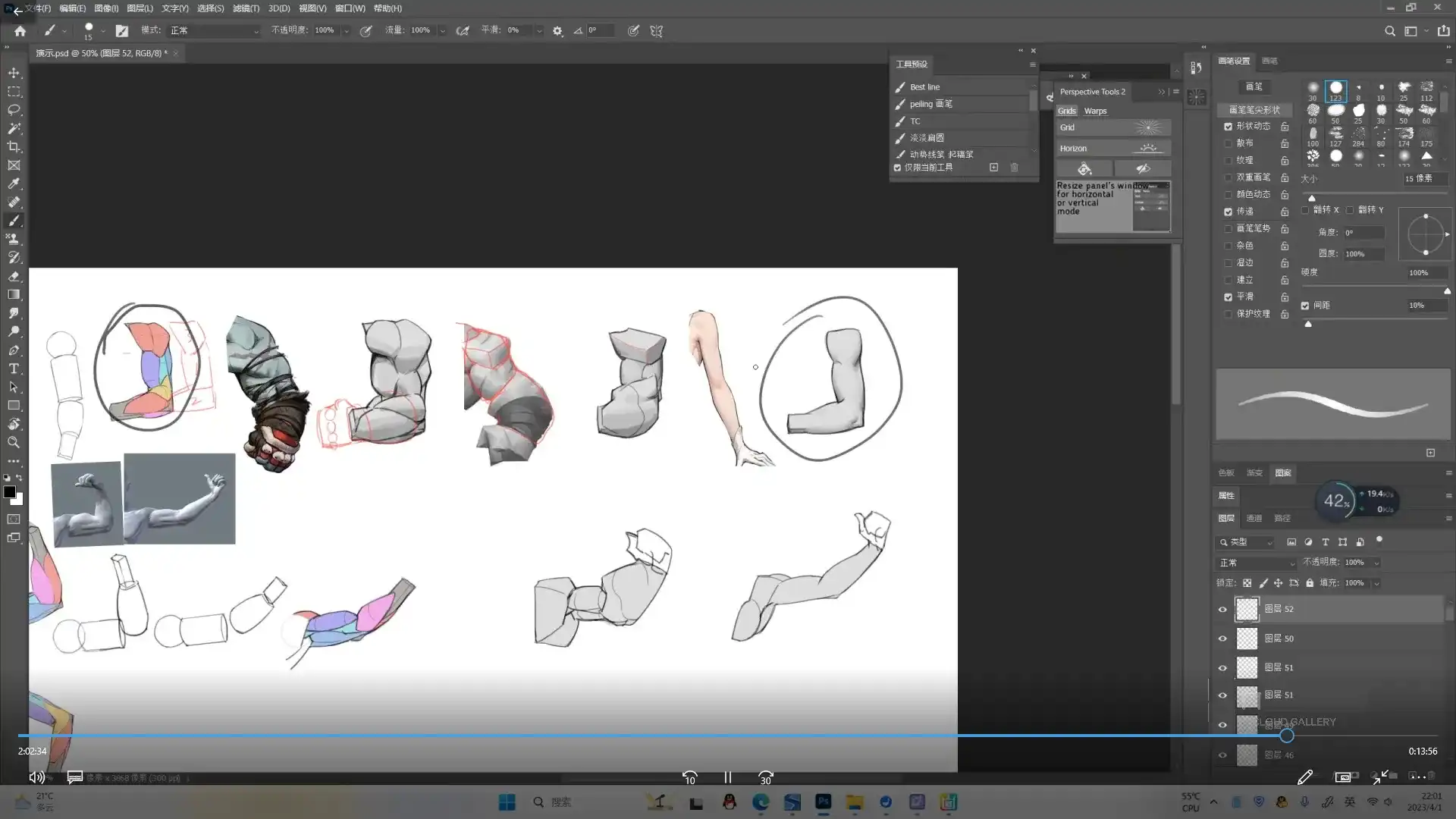Switch to the 通道 tab
This screenshot has width=1456, height=819.
[1254, 518]
